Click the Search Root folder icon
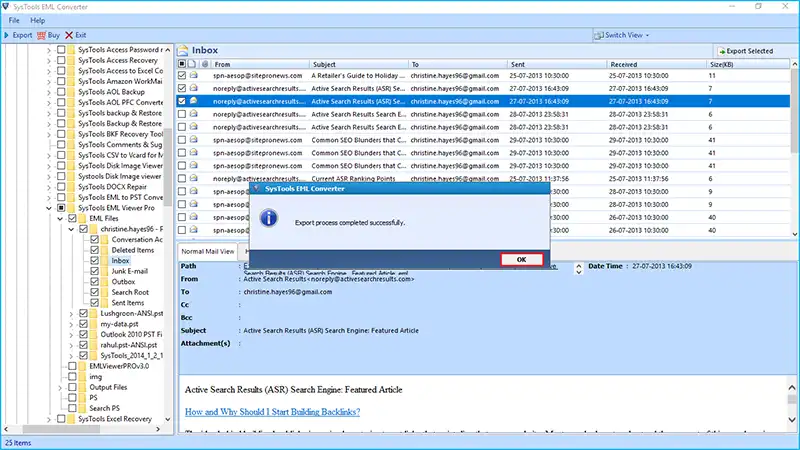800x450 pixels. (105, 292)
